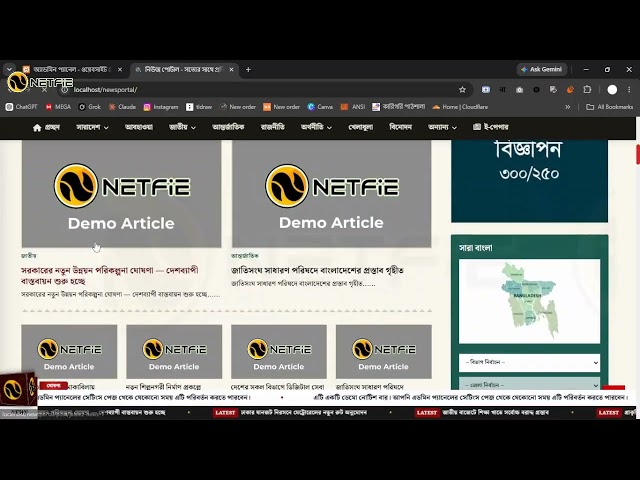Screen dimensions: 640x480
Task: Click the camera extension icon in toolbar
Action: click(x=519, y=90)
